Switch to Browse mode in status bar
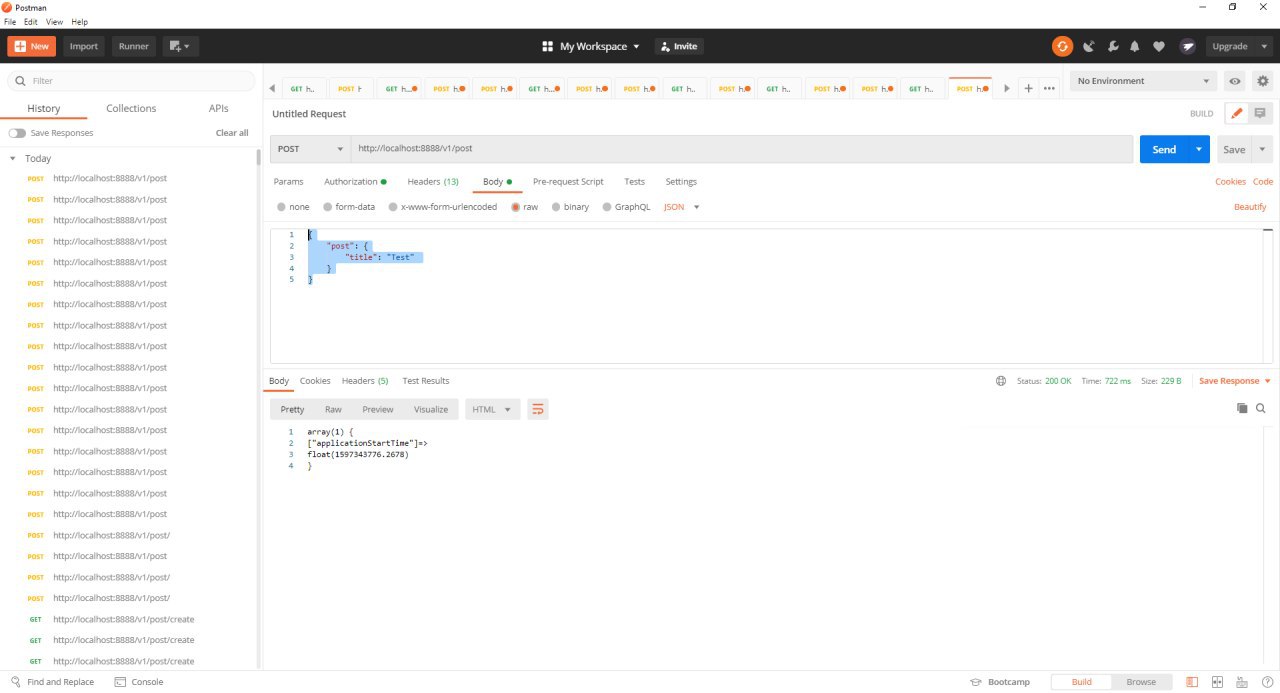1280x693 pixels. 1141,682
